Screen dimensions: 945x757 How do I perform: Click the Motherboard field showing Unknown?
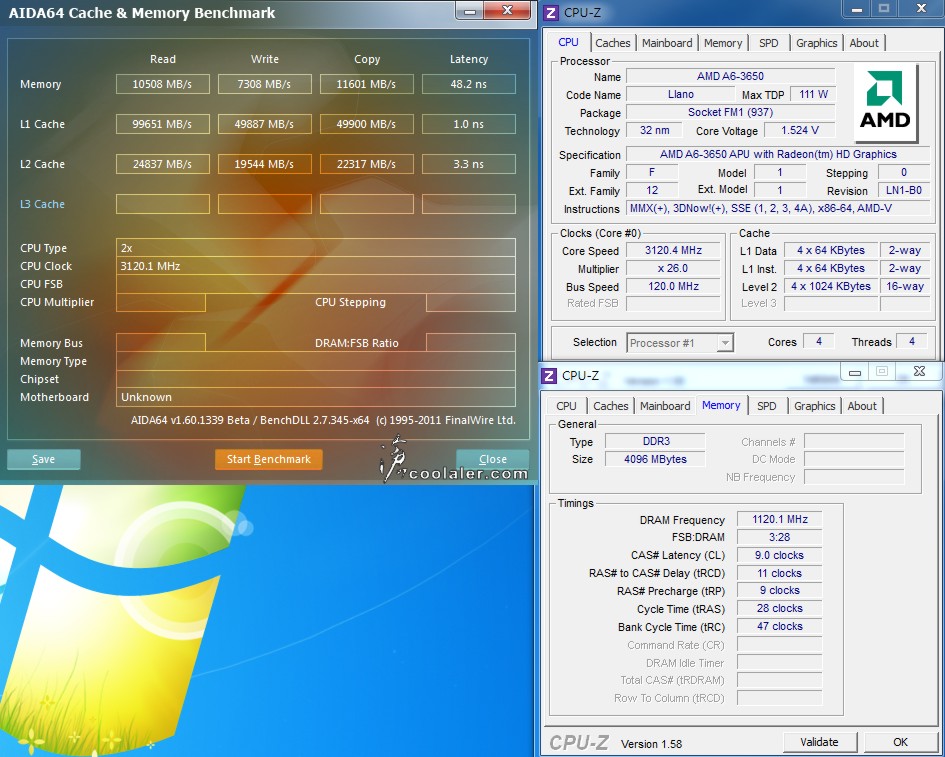coord(316,397)
